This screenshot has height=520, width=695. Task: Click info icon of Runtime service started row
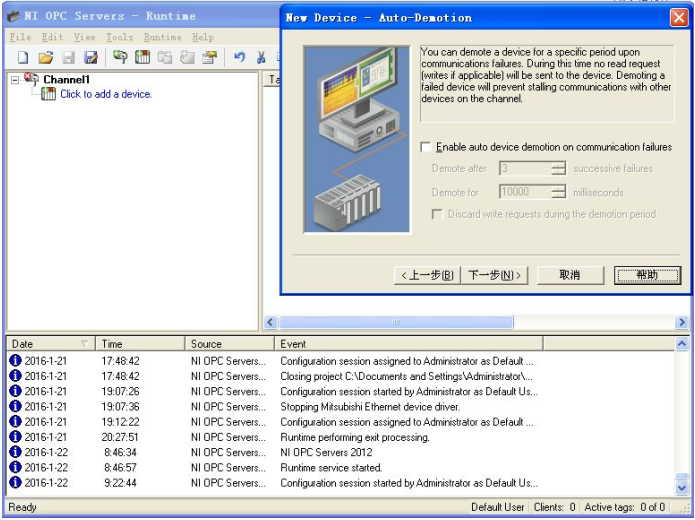[15, 467]
